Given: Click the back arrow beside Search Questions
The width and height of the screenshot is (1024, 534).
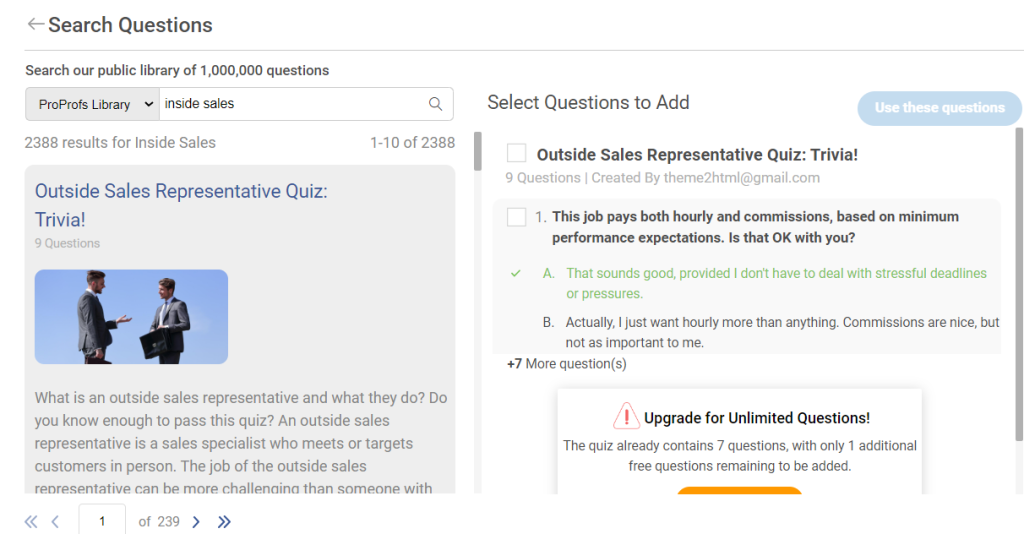Looking at the screenshot, I should [36, 24].
